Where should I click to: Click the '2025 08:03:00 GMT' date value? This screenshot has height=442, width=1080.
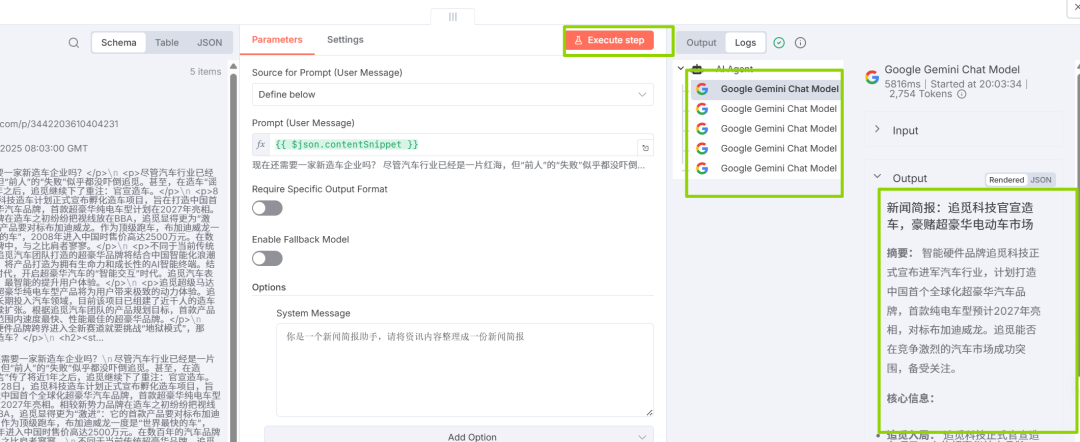44,148
